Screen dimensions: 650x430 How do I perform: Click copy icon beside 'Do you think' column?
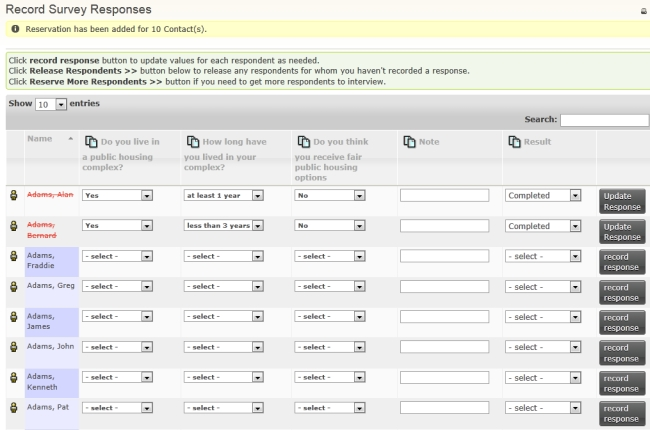pos(304,142)
